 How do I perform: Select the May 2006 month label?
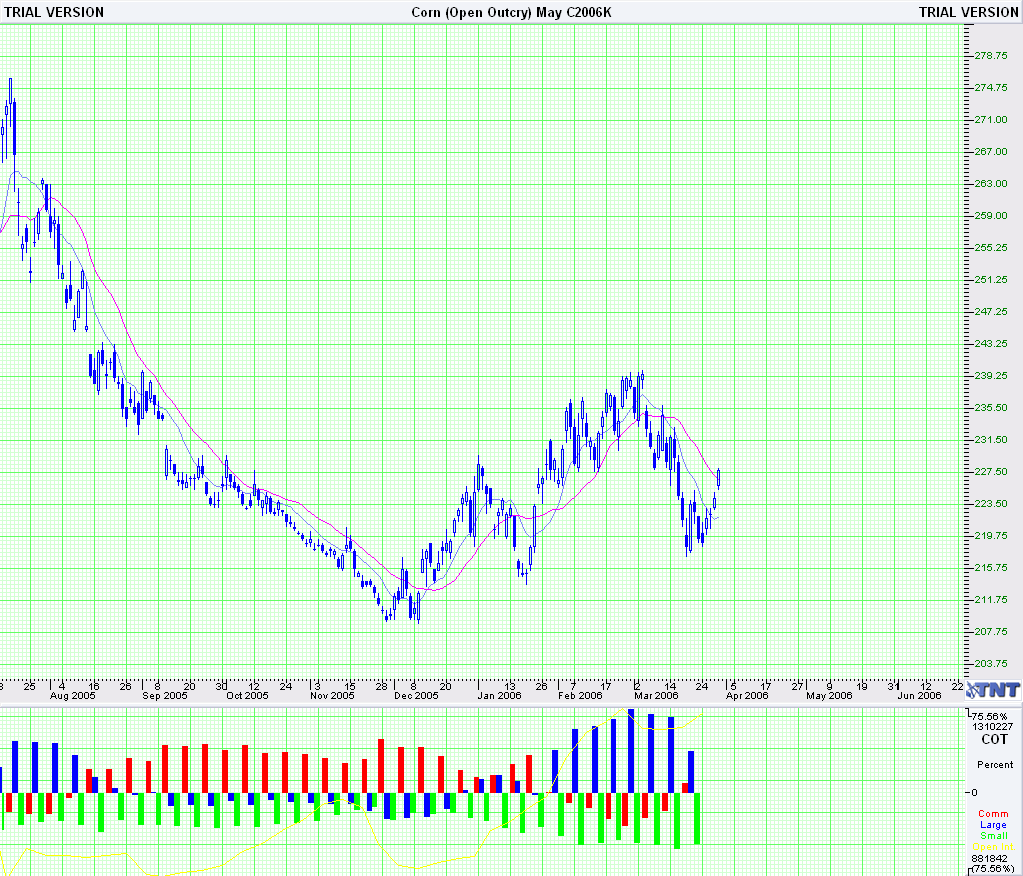tap(829, 695)
